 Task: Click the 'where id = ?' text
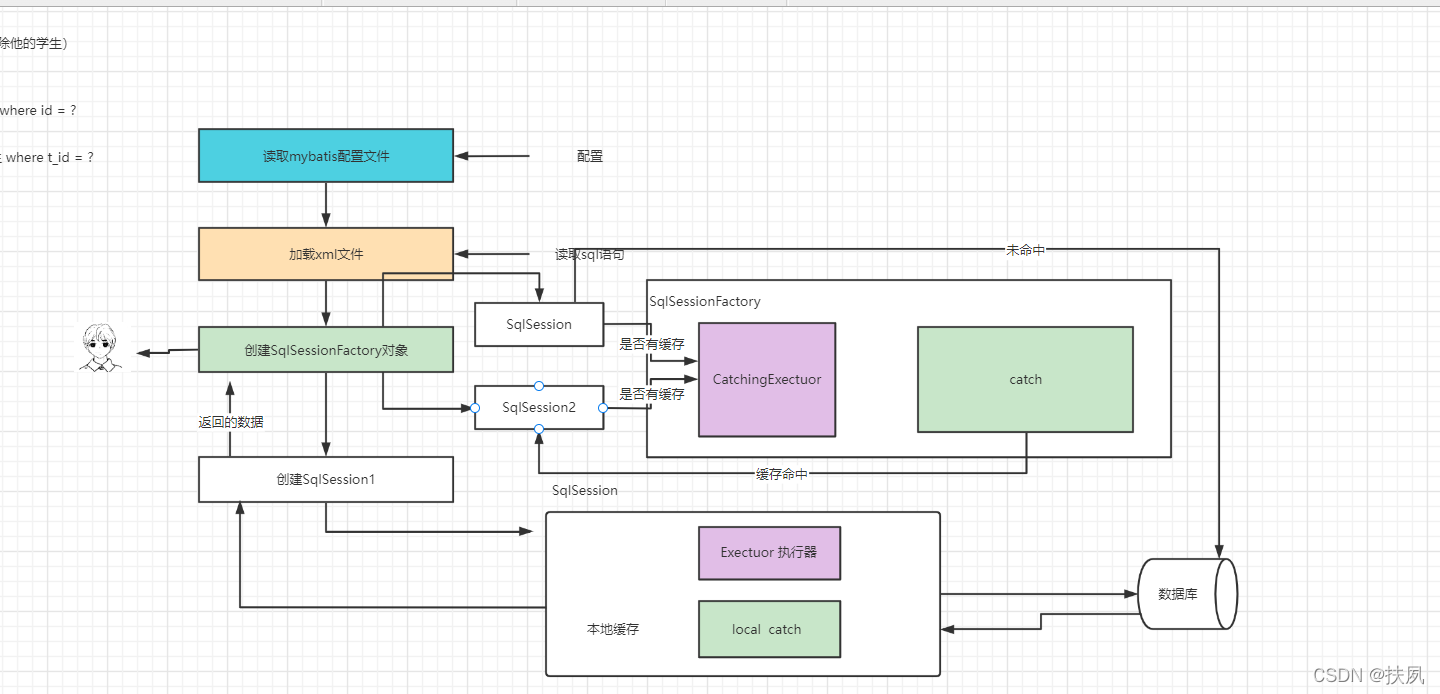click(x=38, y=110)
